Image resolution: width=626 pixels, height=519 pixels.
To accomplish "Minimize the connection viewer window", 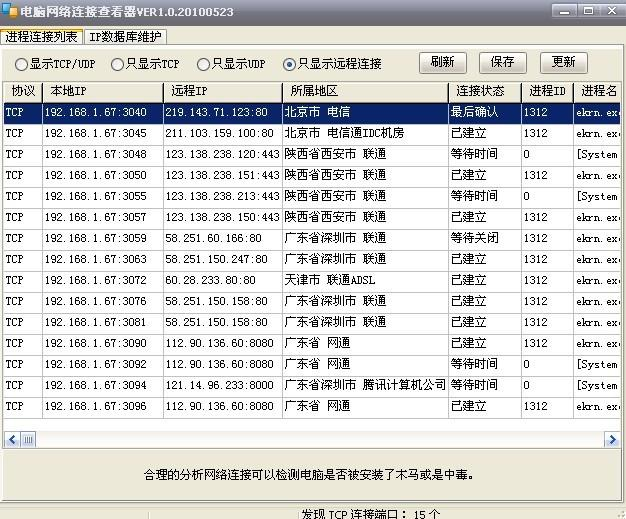I will [565, 11].
